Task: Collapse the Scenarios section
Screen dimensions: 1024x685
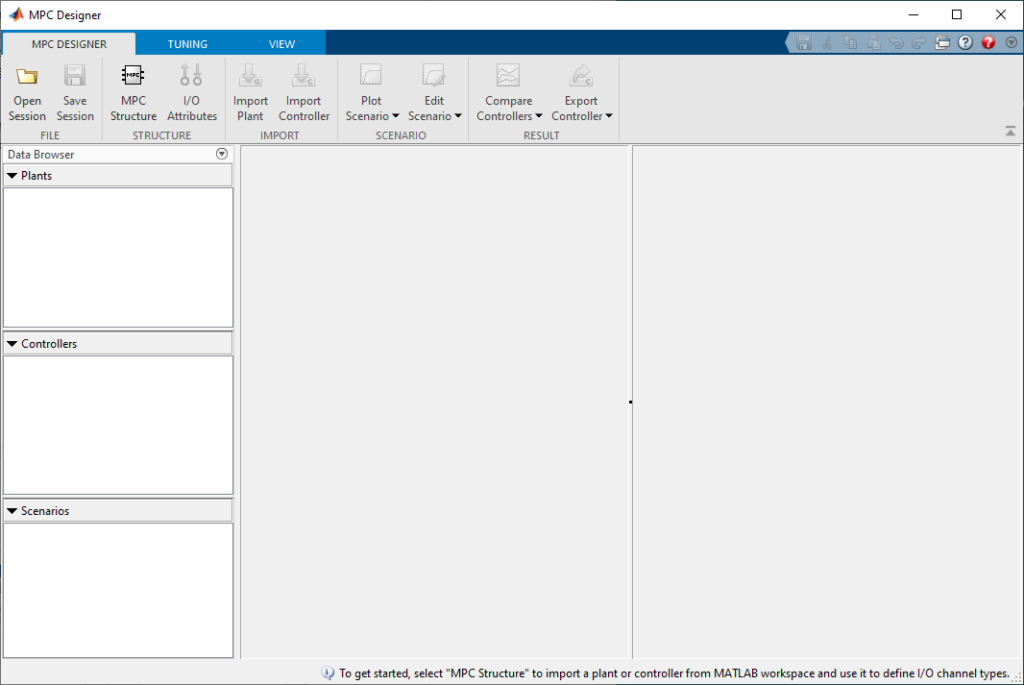Action: [x=12, y=511]
